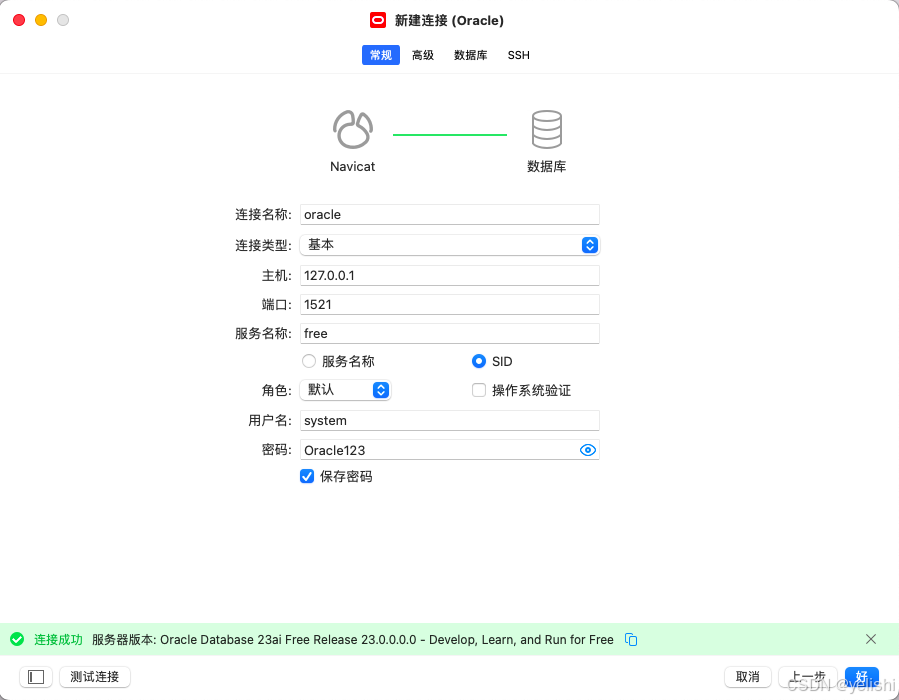Focus the 连接名称 field containing oracle
Viewport: 899px width, 700px height.
[450, 214]
